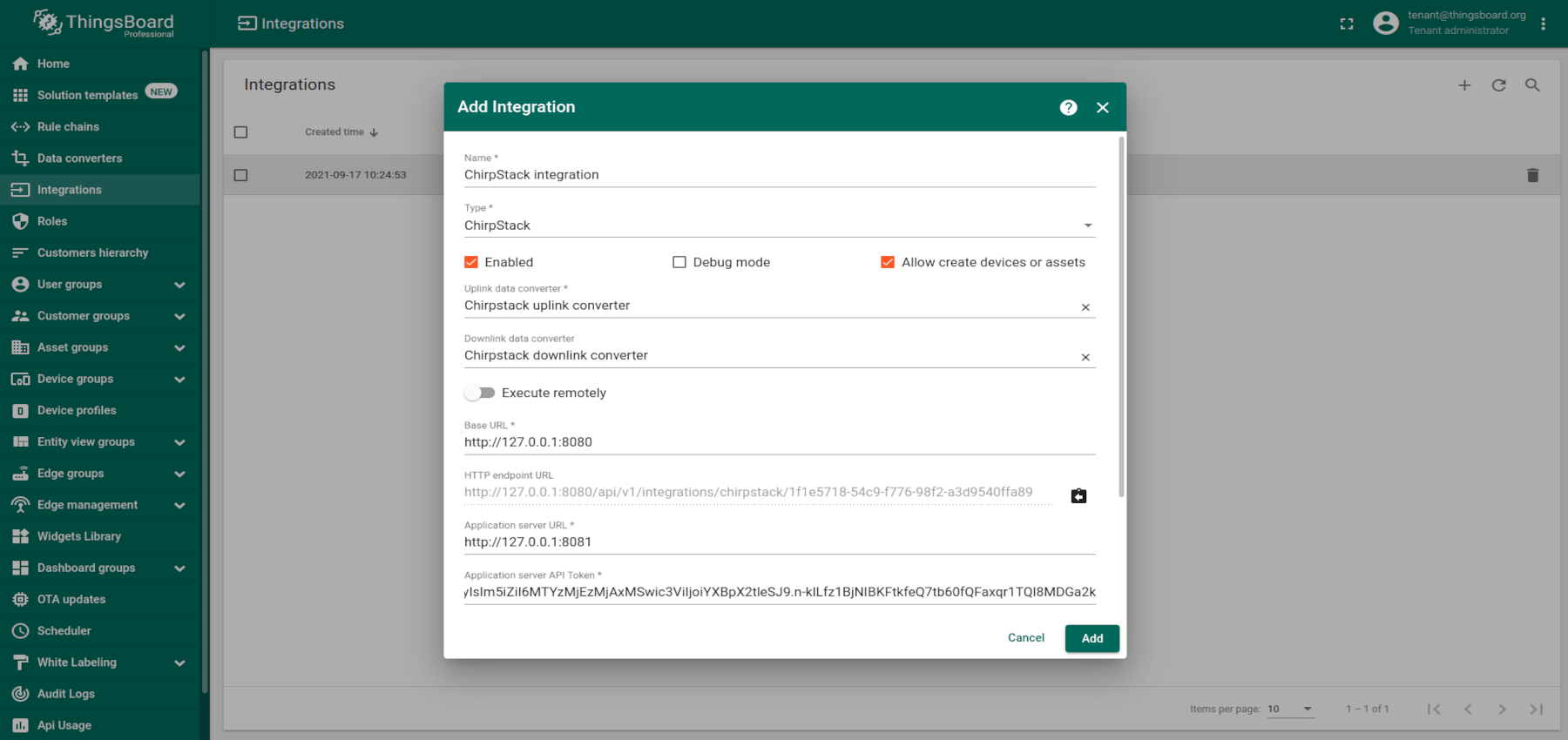1568x740 pixels.
Task: Check the 2021-09-17 10:24:53 row checkbox
Action: click(x=241, y=175)
